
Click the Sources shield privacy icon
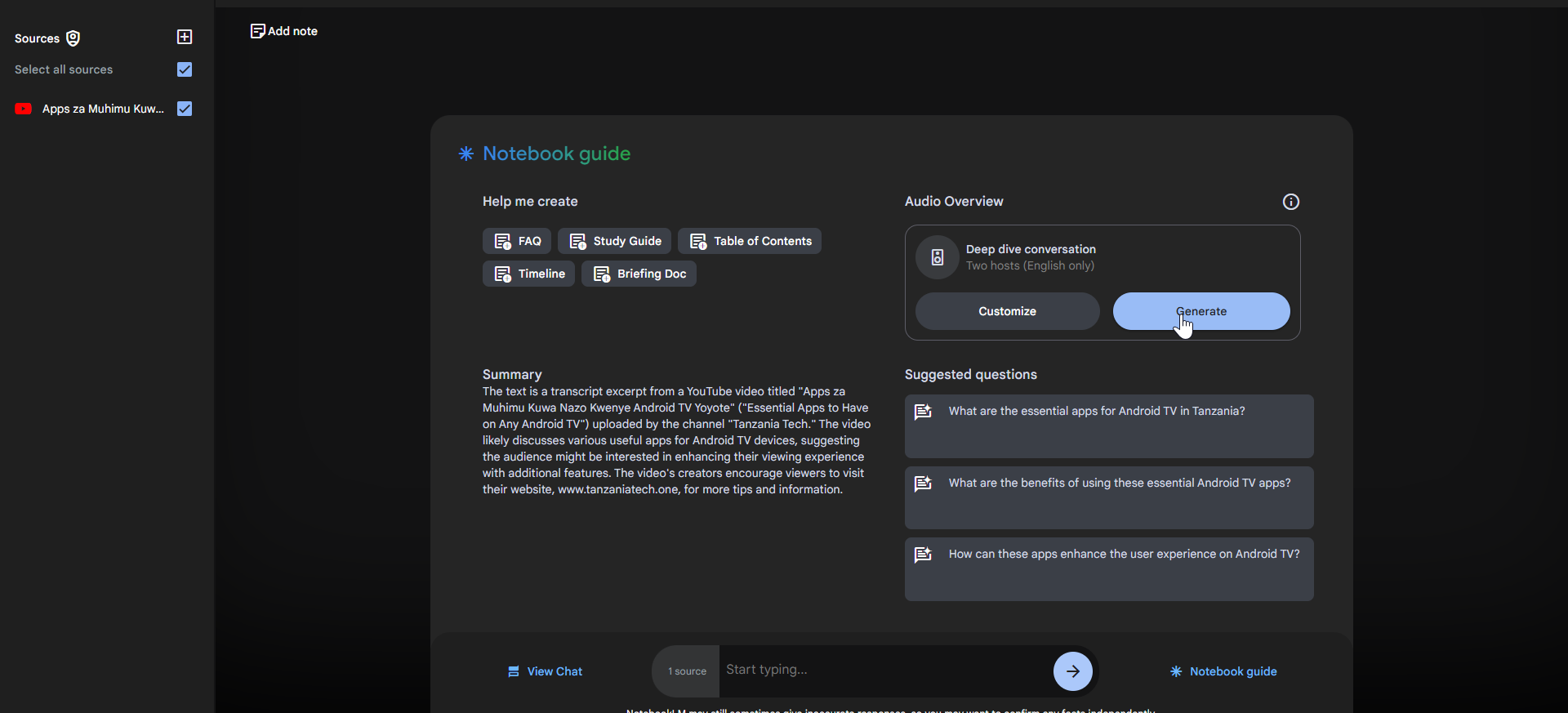click(x=73, y=38)
